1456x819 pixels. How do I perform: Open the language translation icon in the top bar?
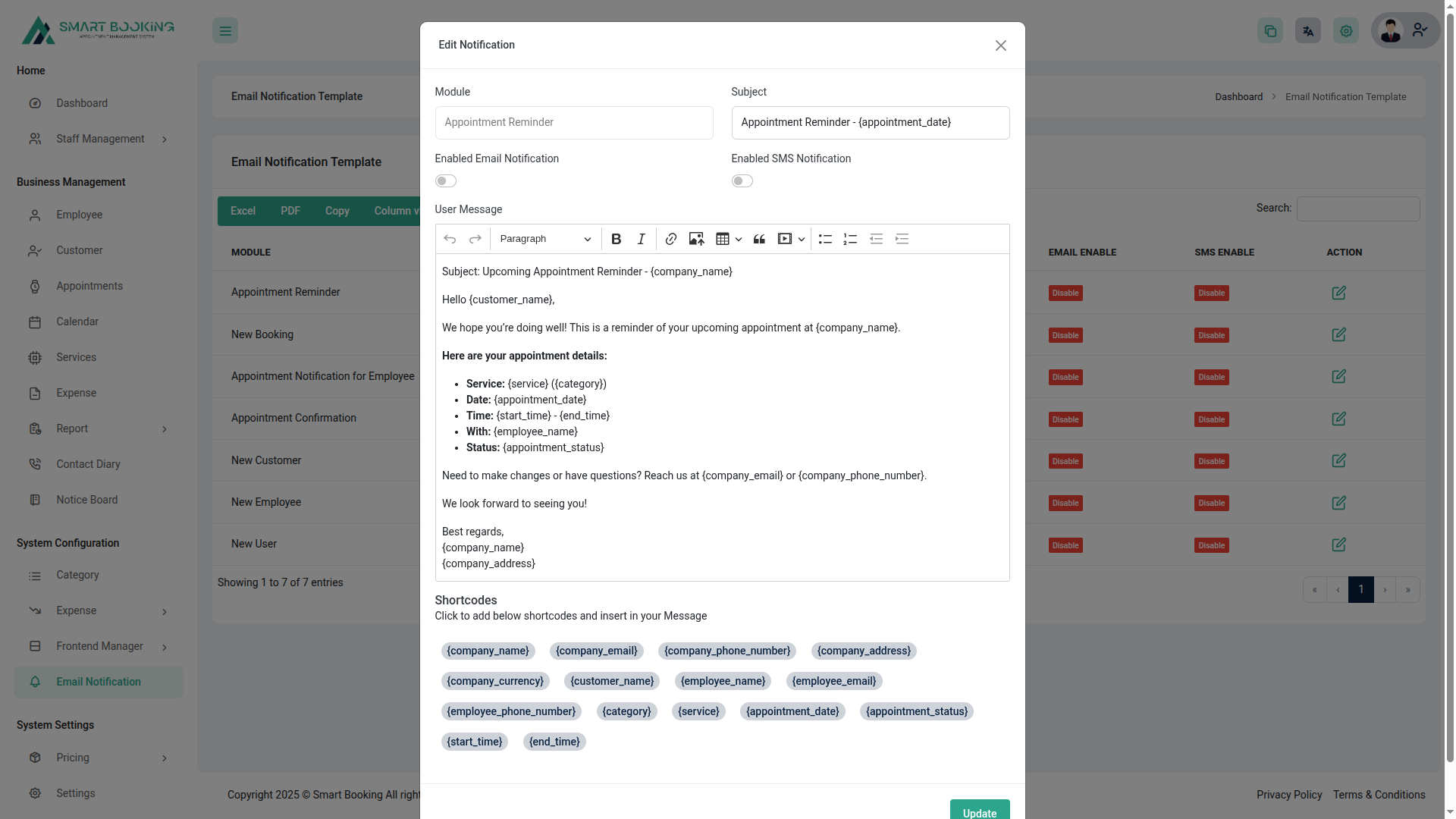click(x=1308, y=30)
